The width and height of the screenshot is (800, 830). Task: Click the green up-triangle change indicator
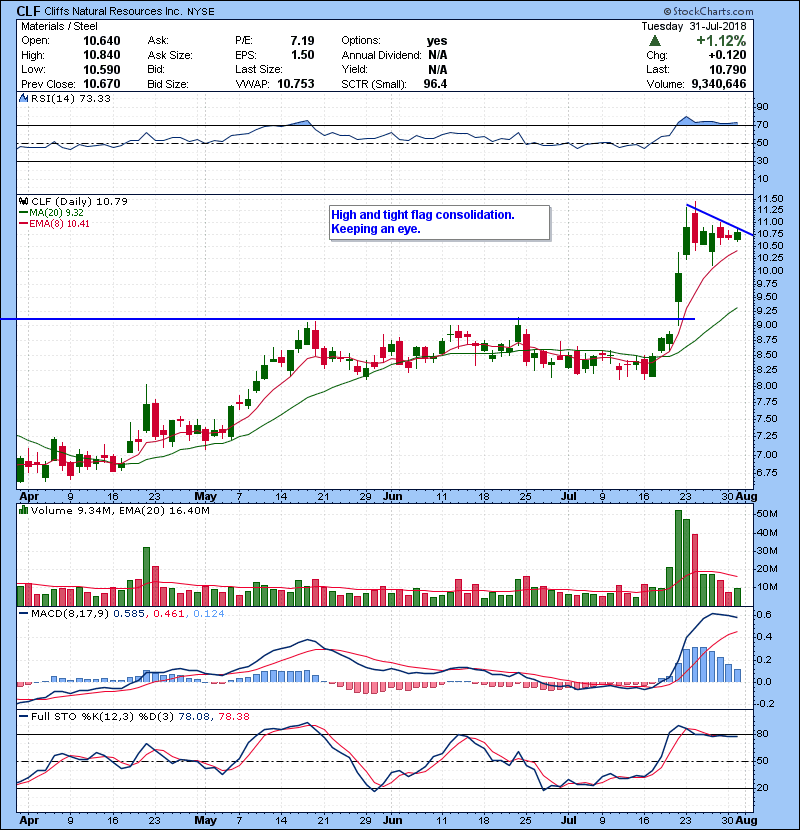[x=654, y=41]
